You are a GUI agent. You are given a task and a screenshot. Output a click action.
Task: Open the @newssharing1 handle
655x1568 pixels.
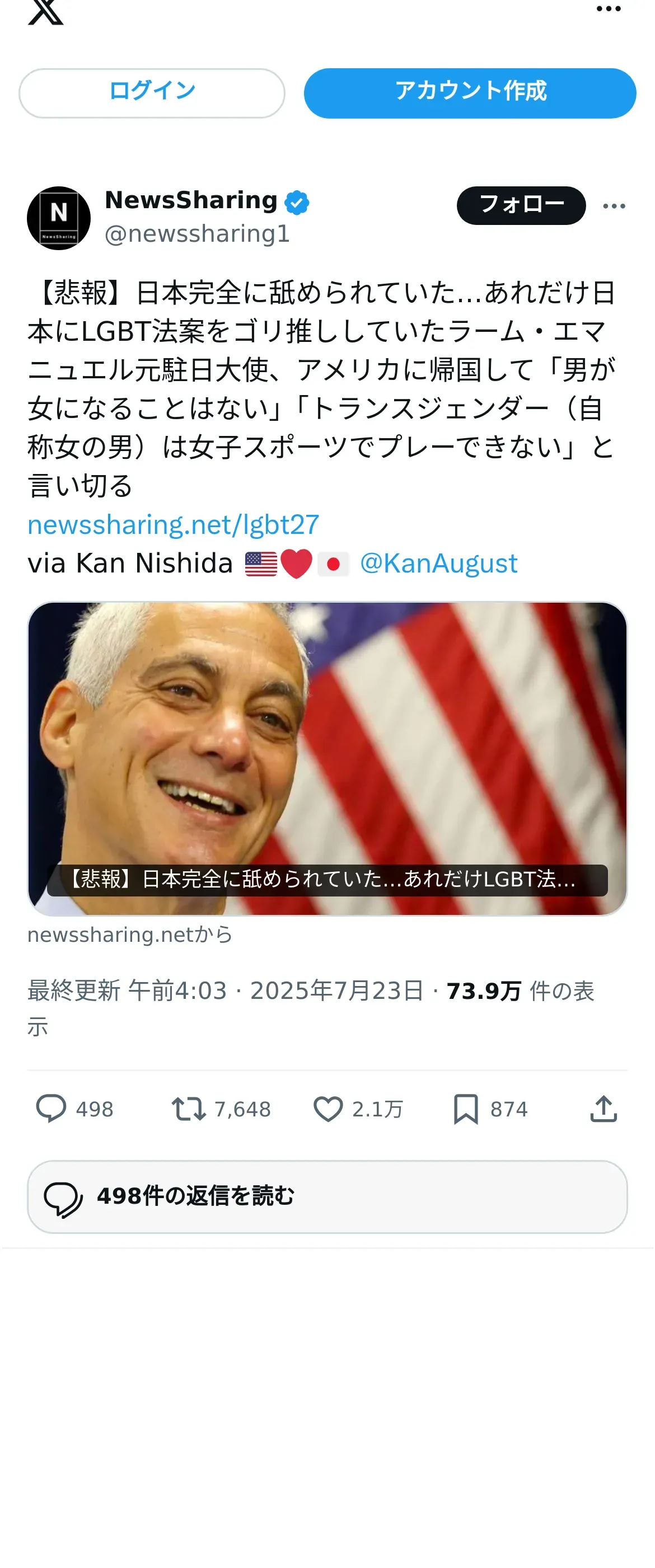click(197, 234)
